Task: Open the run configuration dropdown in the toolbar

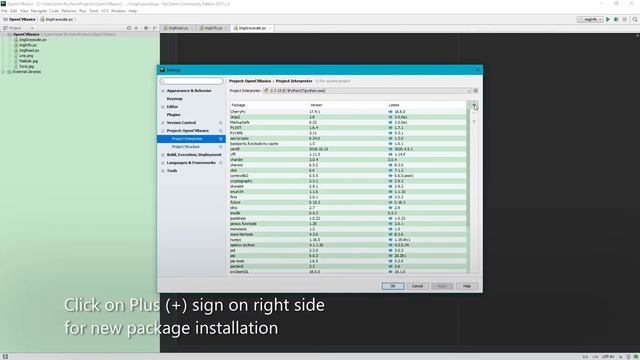Action: point(590,19)
